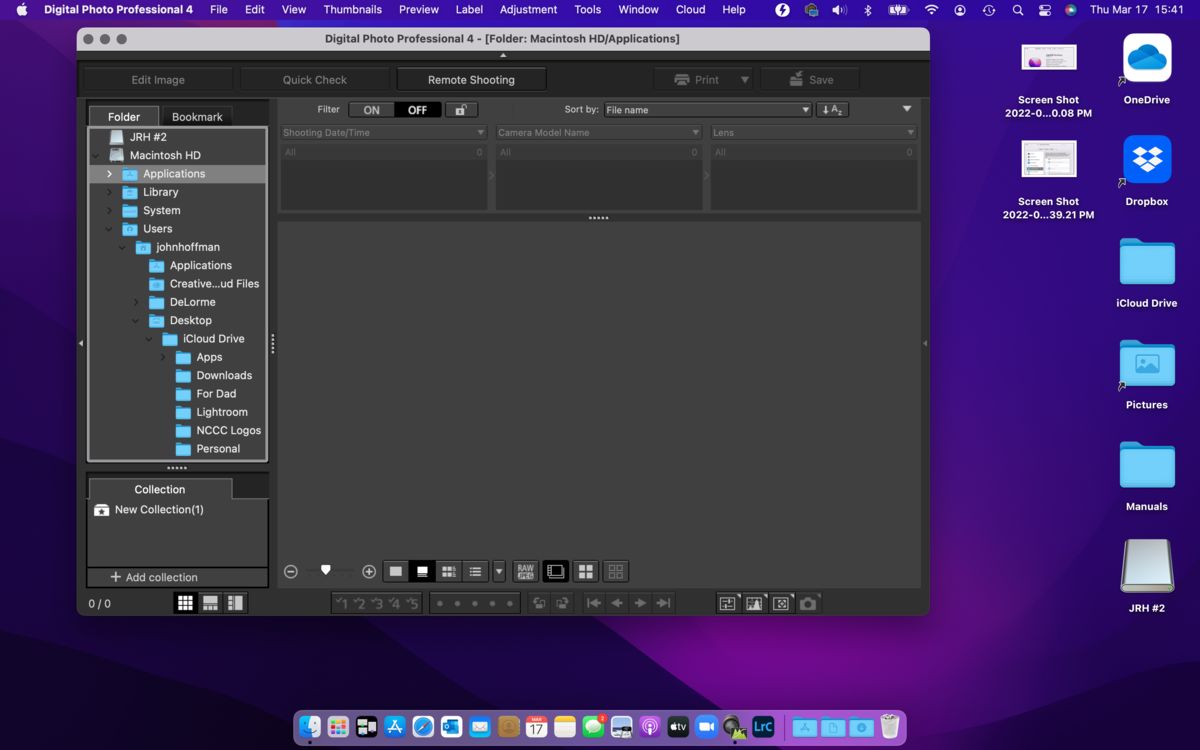Select the vertical split layout icon near 0 / 0

pyautogui.click(x=235, y=603)
